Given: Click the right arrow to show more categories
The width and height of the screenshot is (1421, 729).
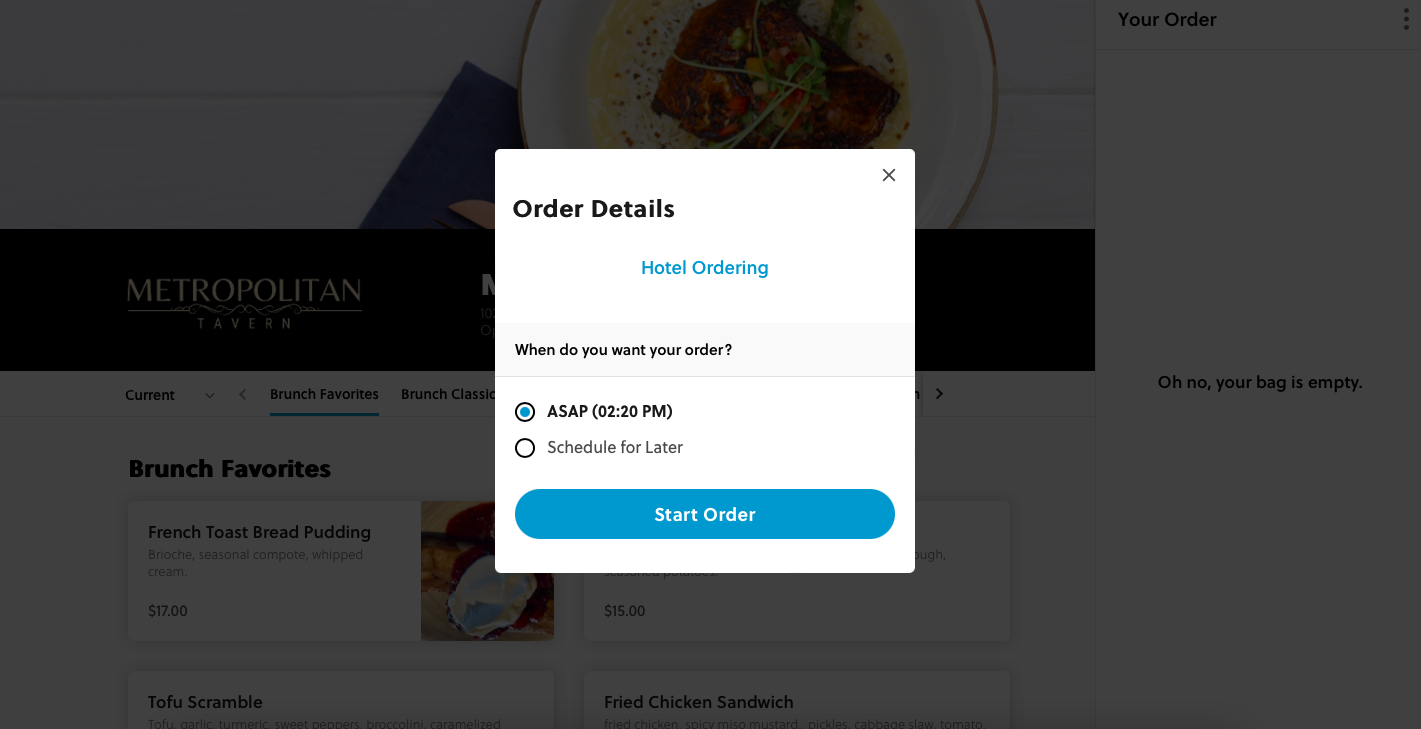Looking at the screenshot, I should click(x=939, y=394).
